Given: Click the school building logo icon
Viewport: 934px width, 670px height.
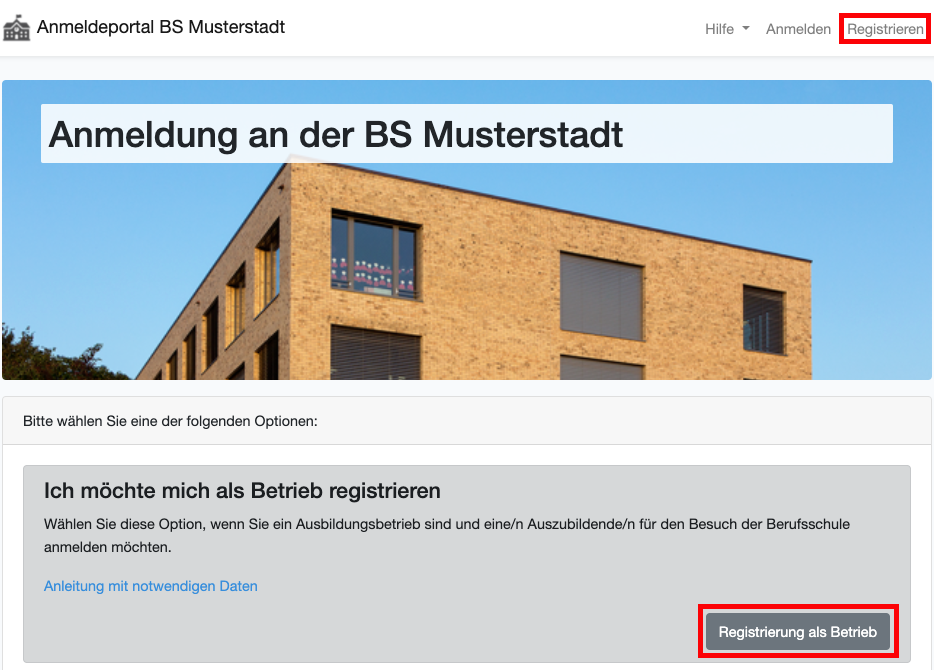Looking at the screenshot, I should click(x=17, y=29).
